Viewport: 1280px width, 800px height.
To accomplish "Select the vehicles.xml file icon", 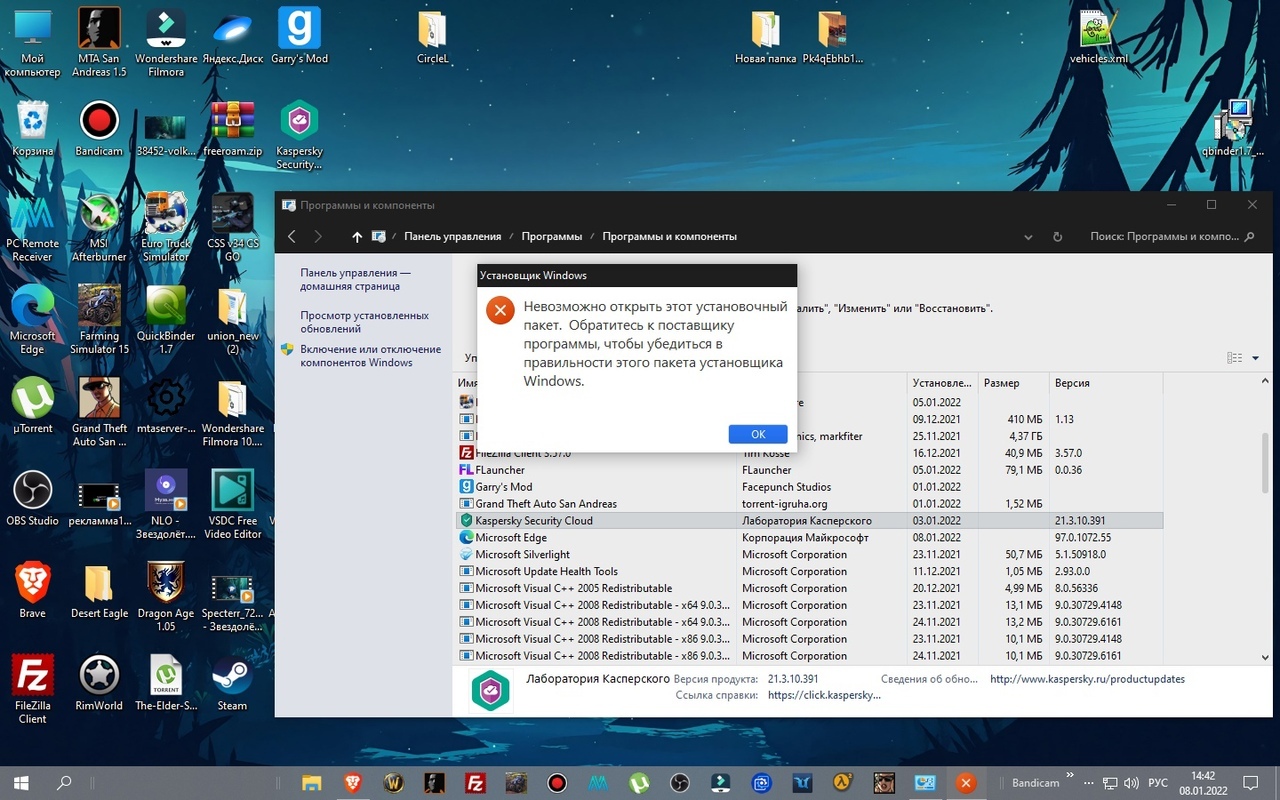I will 1098,36.
